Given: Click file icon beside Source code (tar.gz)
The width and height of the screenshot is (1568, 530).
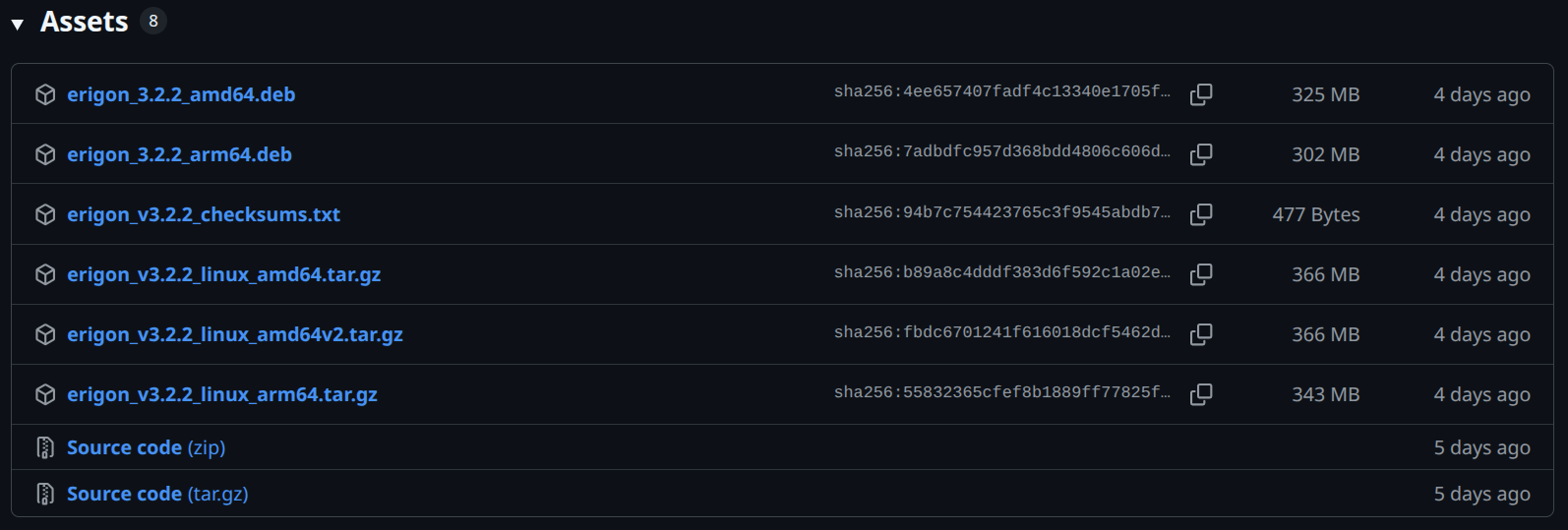Looking at the screenshot, I should click(45, 494).
